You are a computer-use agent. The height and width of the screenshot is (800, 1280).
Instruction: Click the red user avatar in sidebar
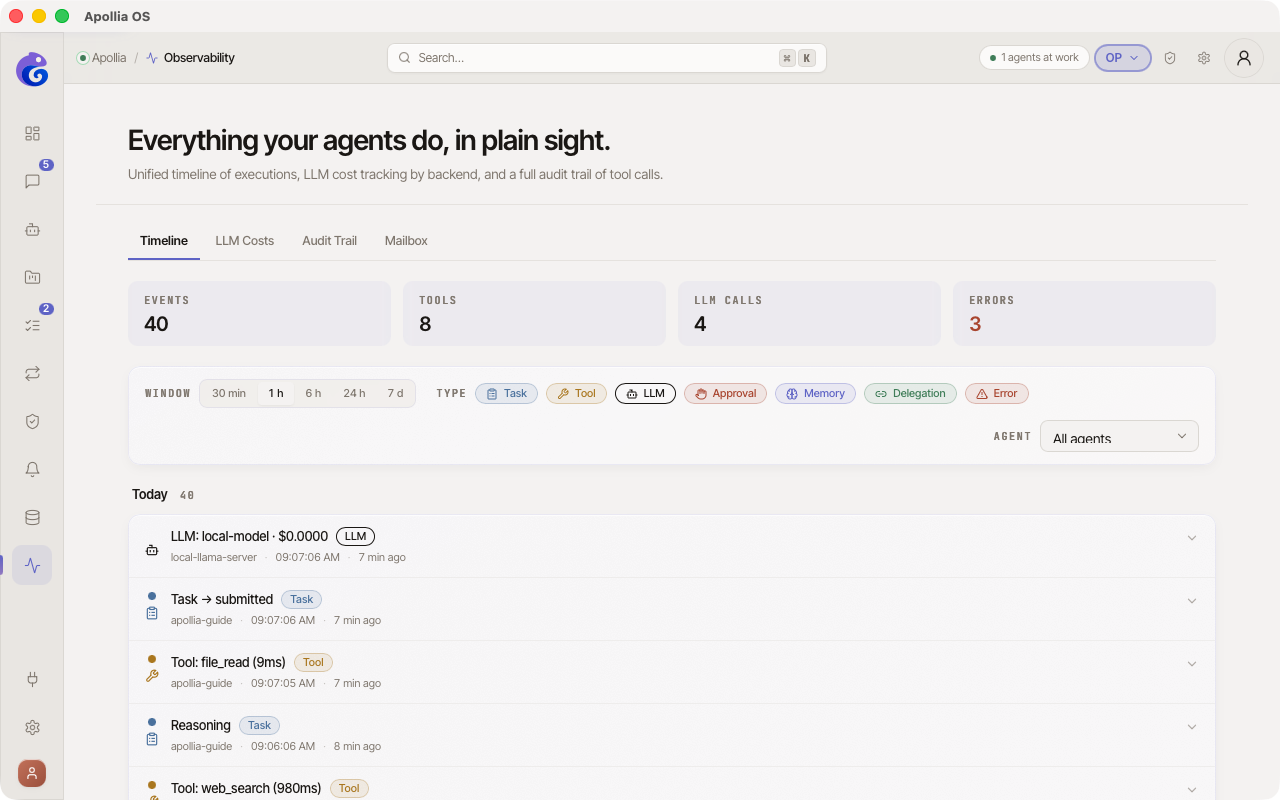point(32,773)
